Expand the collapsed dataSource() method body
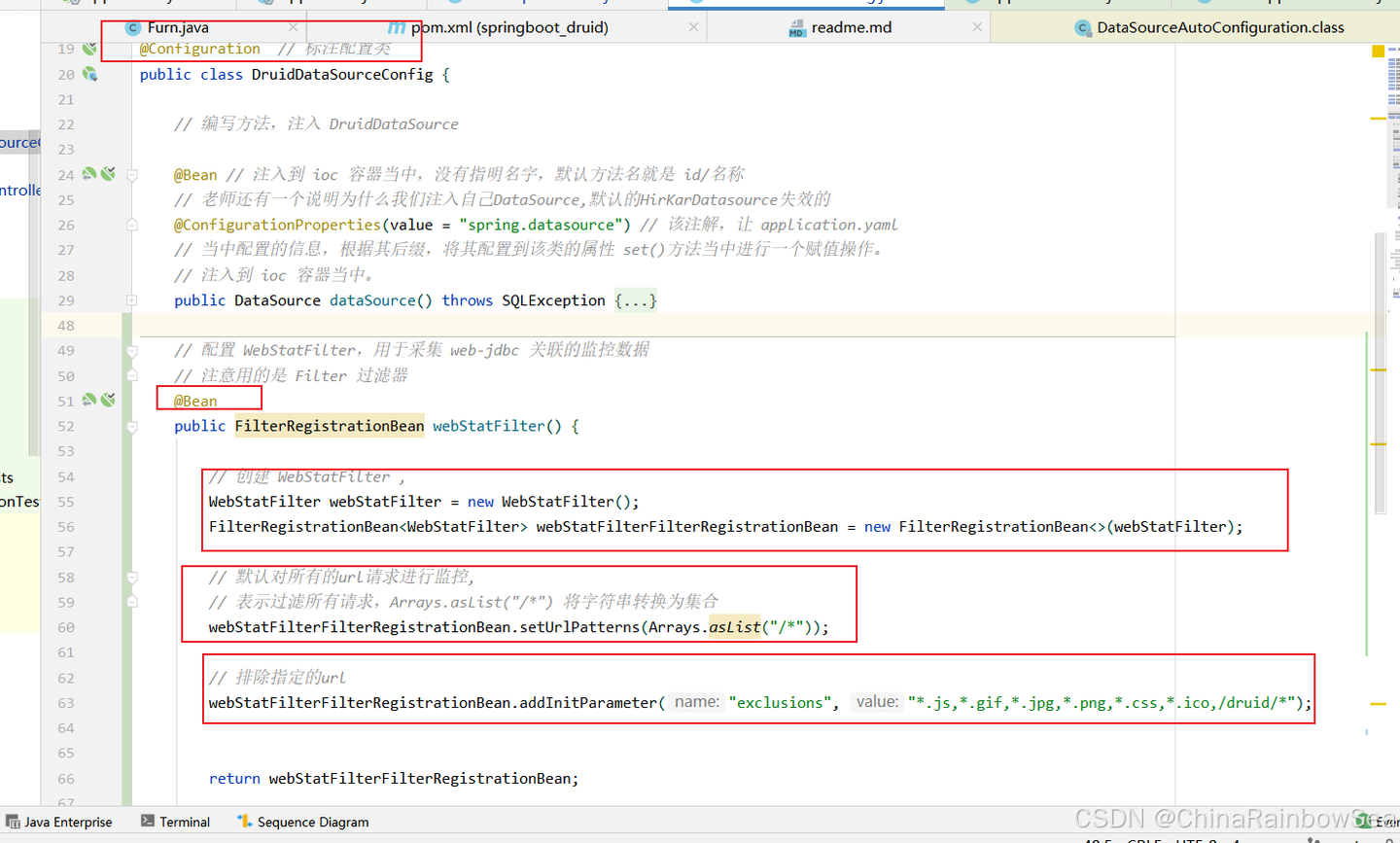Viewport: 1400px width, 843px height. point(636,299)
